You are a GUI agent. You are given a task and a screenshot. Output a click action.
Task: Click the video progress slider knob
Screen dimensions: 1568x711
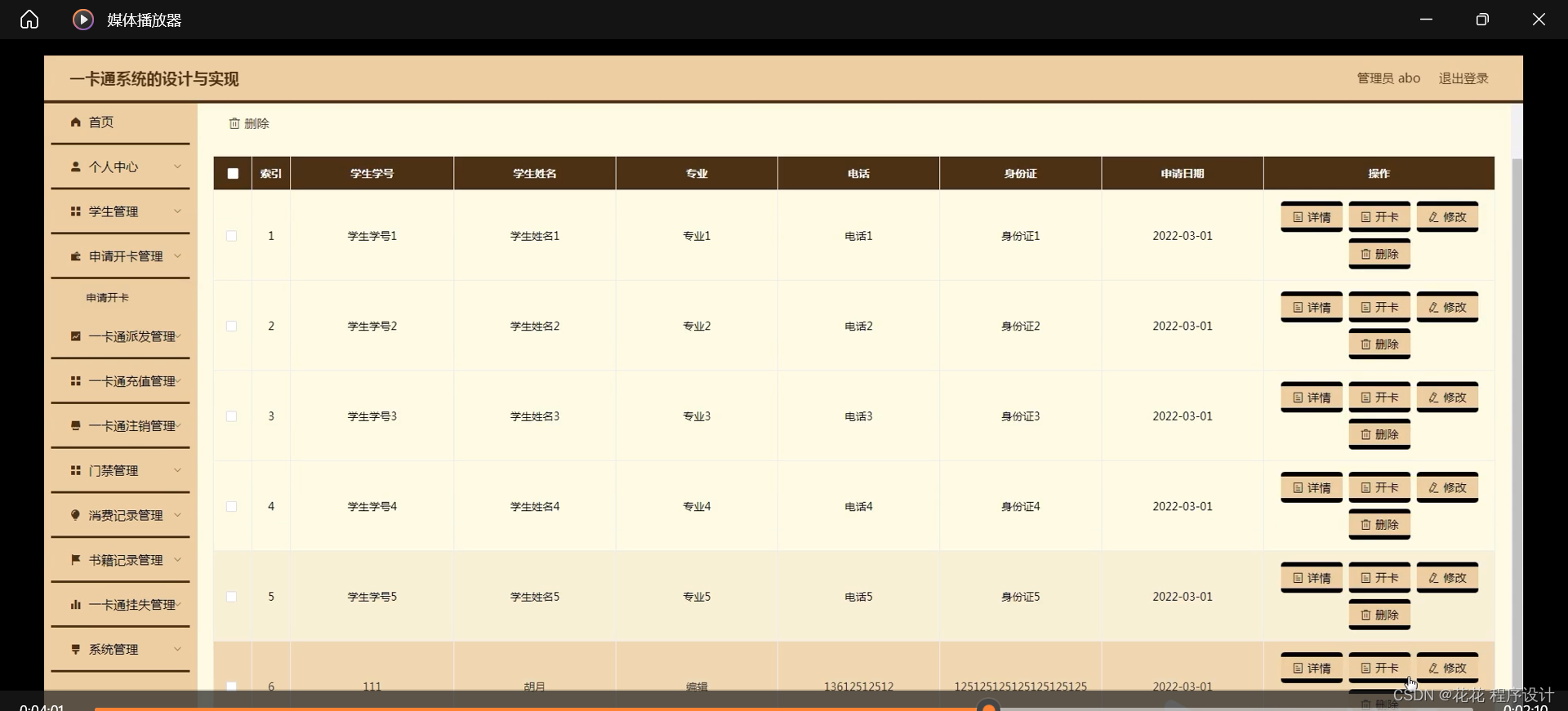click(x=989, y=707)
